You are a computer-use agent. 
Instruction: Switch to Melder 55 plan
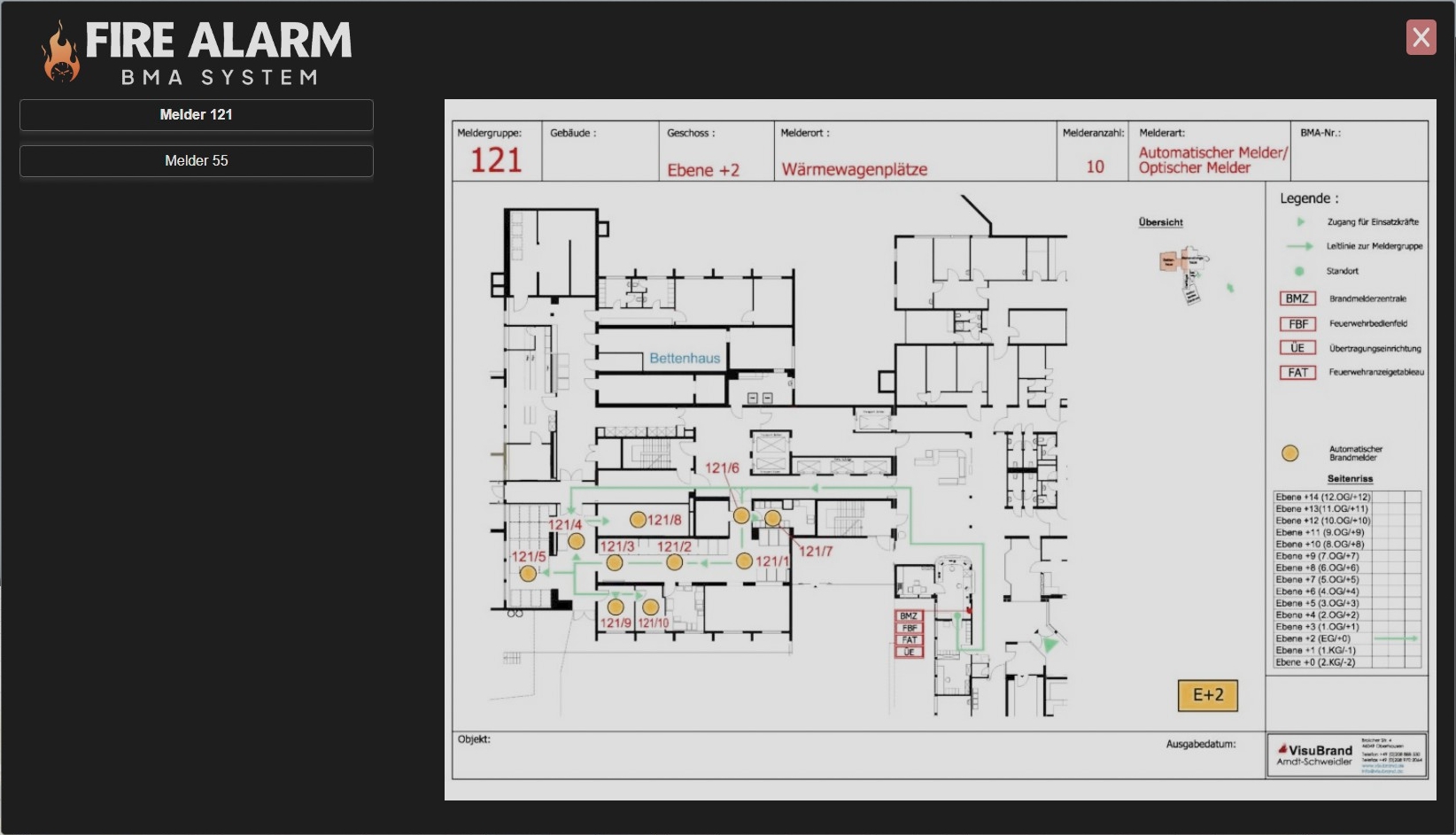coord(196,161)
